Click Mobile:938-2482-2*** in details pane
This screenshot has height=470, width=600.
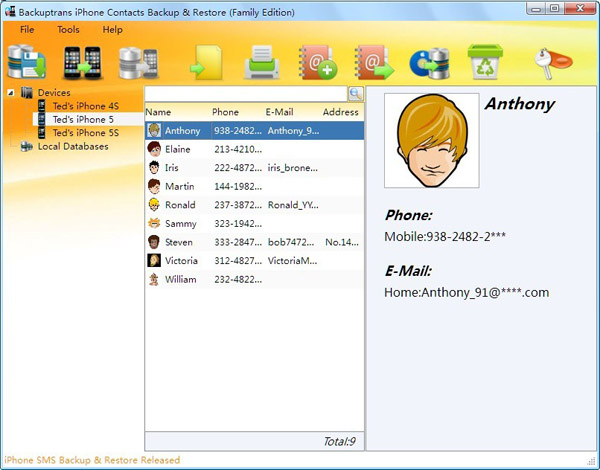pyautogui.click(x=445, y=236)
